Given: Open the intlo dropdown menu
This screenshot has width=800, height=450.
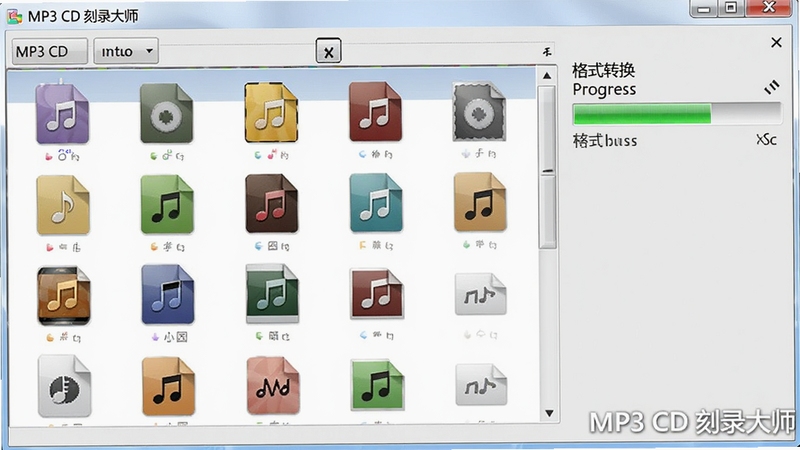Looking at the screenshot, I should coord(126,51).
